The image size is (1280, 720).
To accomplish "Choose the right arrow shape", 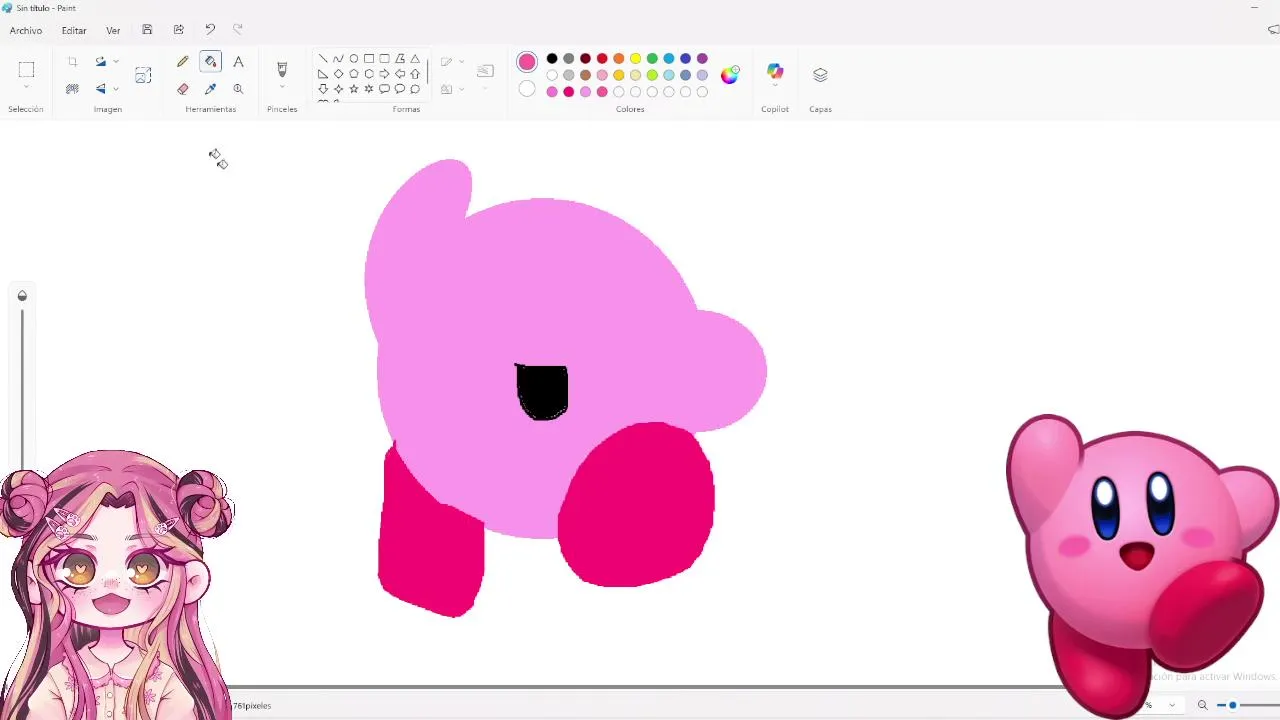I will tap(384, 74).
